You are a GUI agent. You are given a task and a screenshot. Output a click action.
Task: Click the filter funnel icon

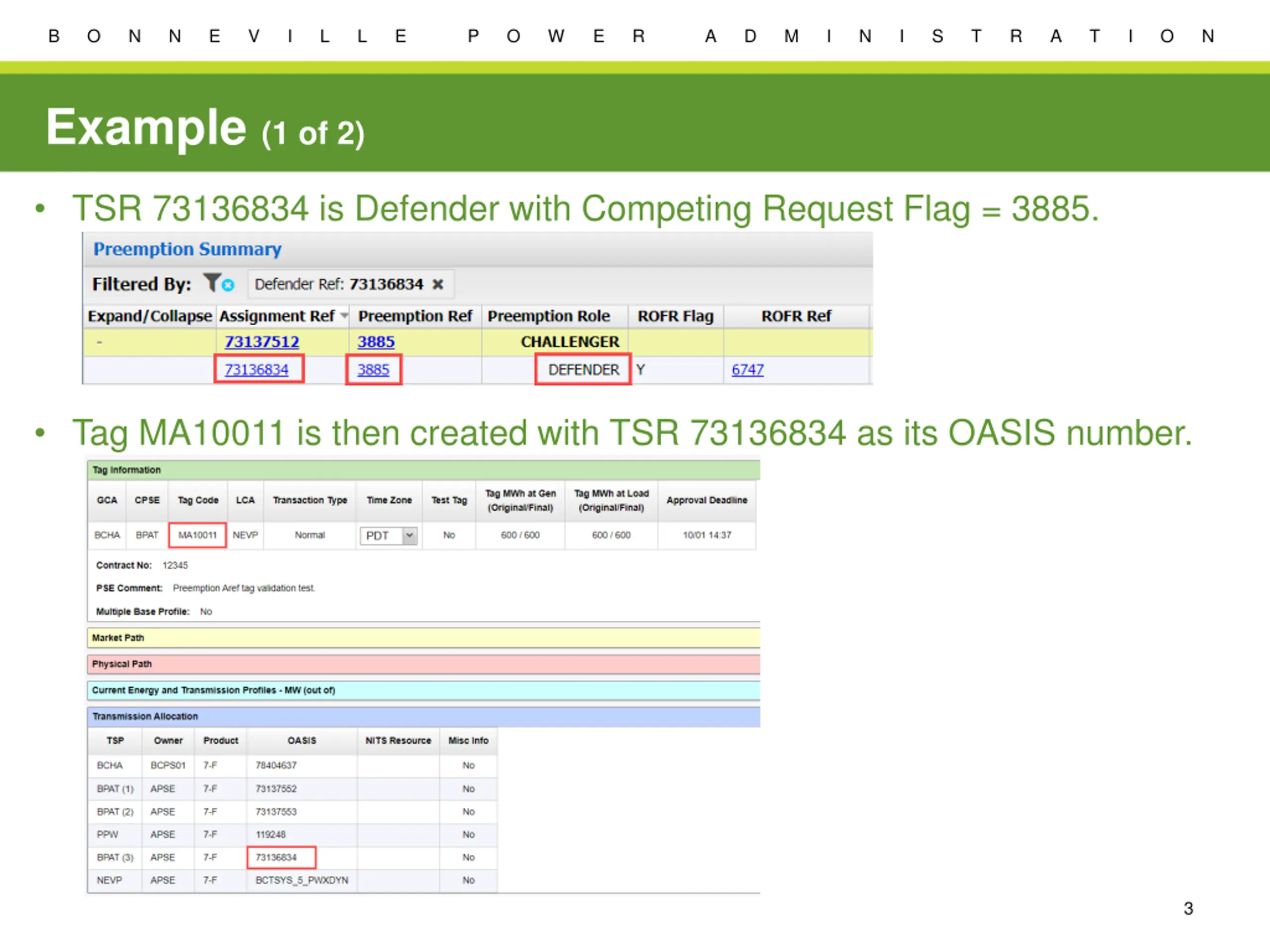pyautogui.click(x=211, y=283)
